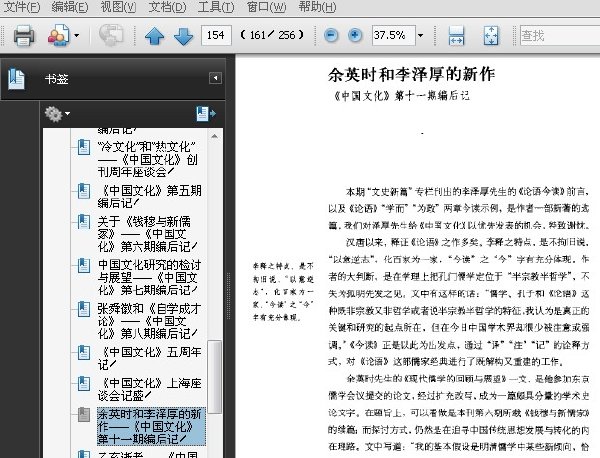
Task: Select bookmark 《中国文化》上海座谈会记盛
Action: tap(149, 389)
